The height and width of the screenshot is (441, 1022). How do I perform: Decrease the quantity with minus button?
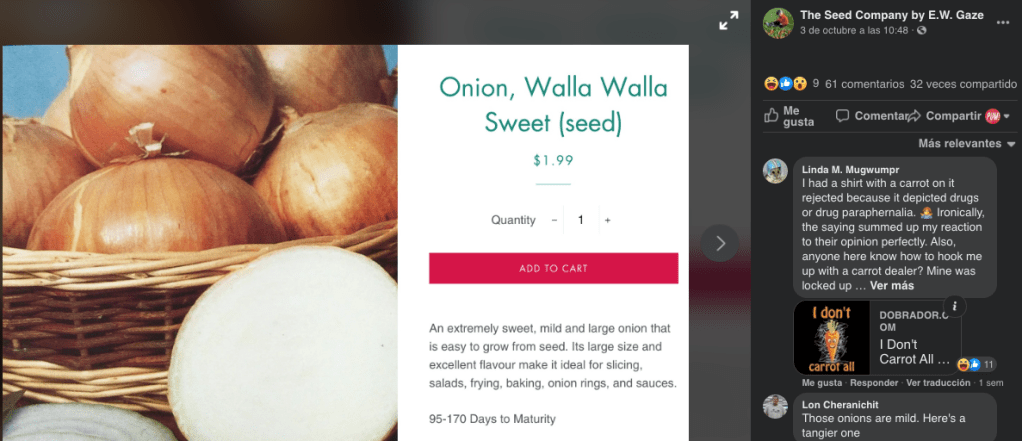tap(554, 220)
